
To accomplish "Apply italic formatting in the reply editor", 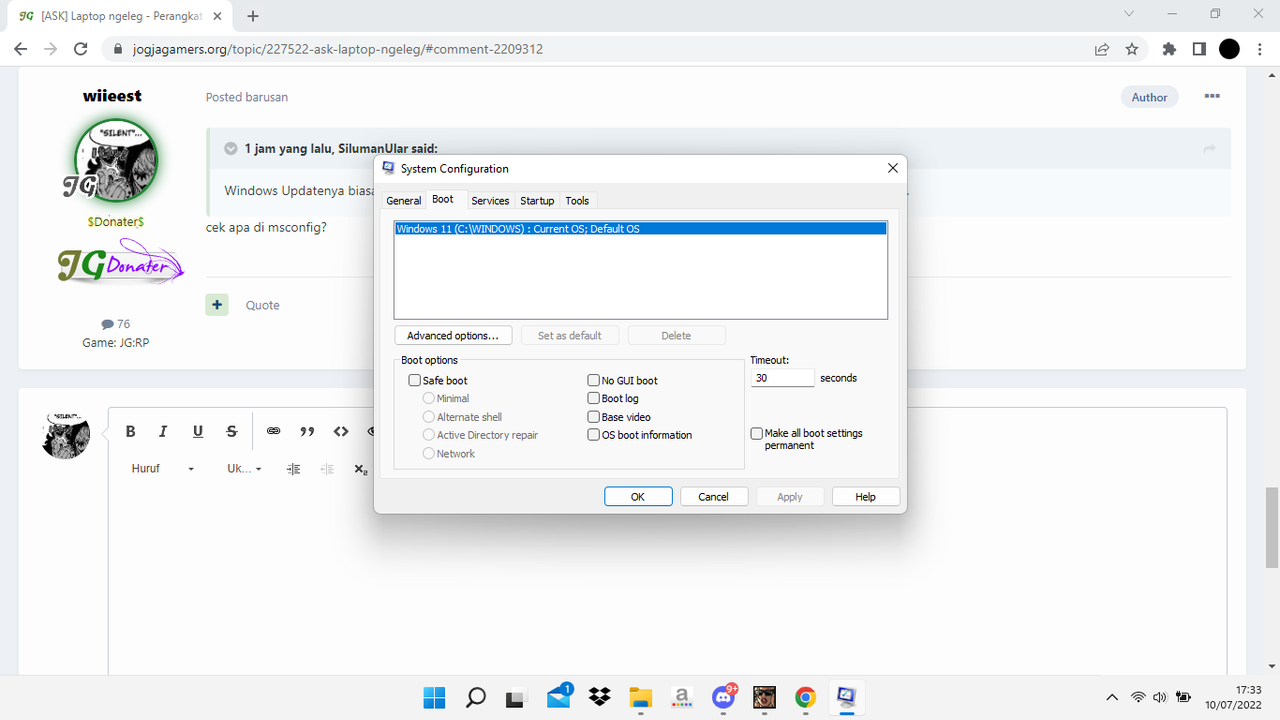I will 163,431.
